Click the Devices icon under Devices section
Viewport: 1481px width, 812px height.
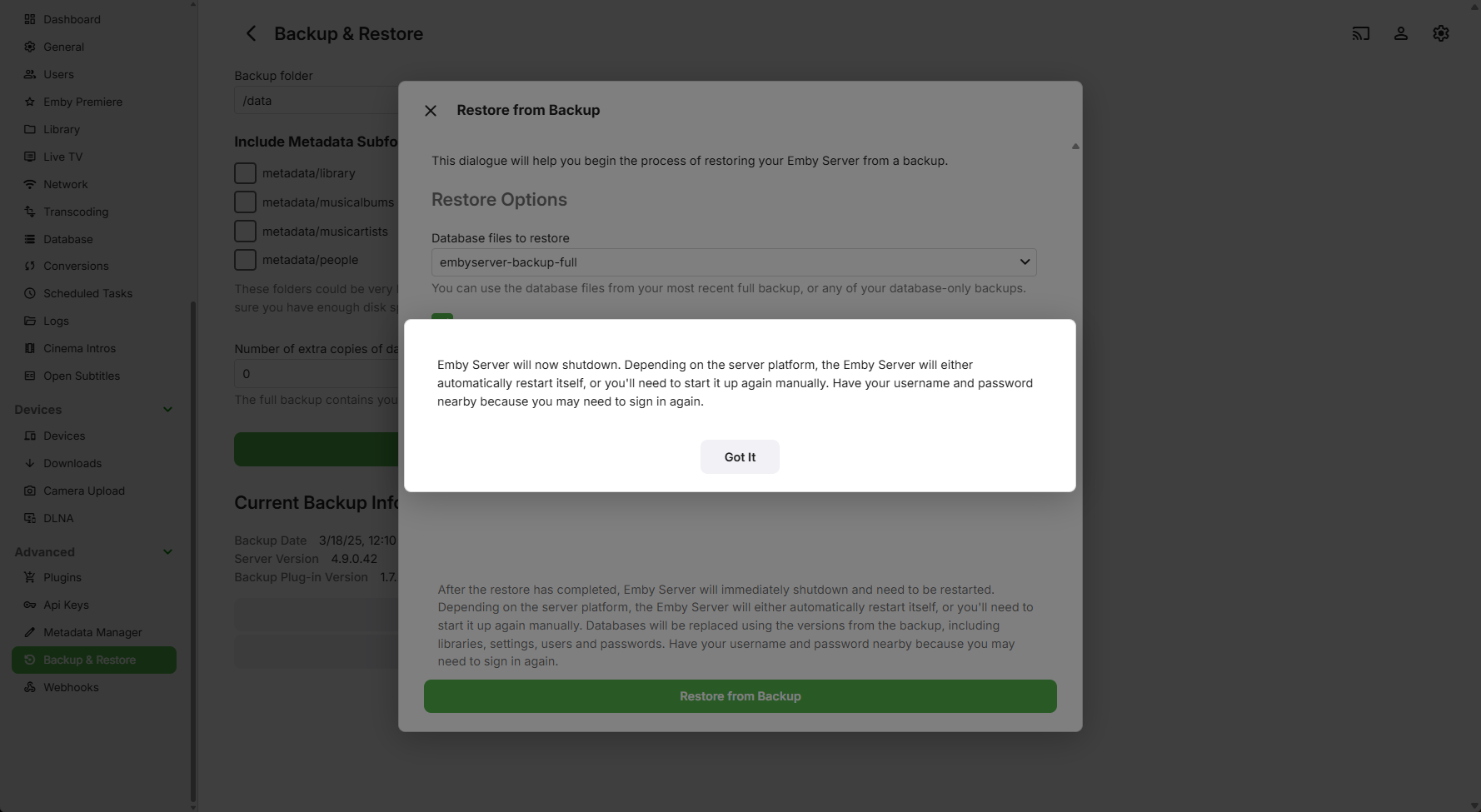click(x=30, y=436)
